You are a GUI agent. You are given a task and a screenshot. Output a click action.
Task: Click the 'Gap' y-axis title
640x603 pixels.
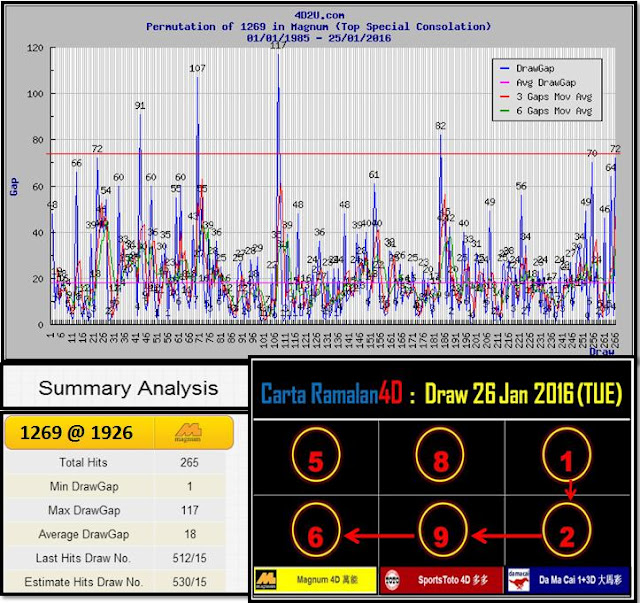(x=14, y=187)
